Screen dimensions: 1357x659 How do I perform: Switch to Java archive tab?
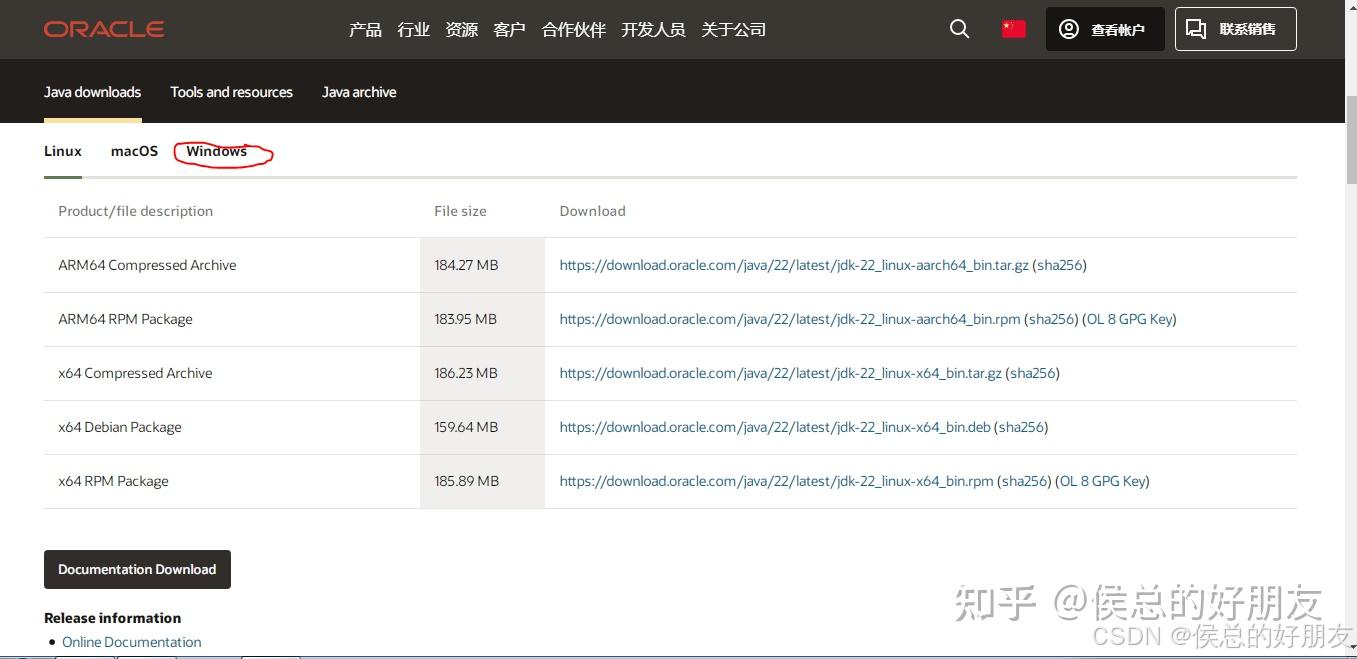pos(359,92)
